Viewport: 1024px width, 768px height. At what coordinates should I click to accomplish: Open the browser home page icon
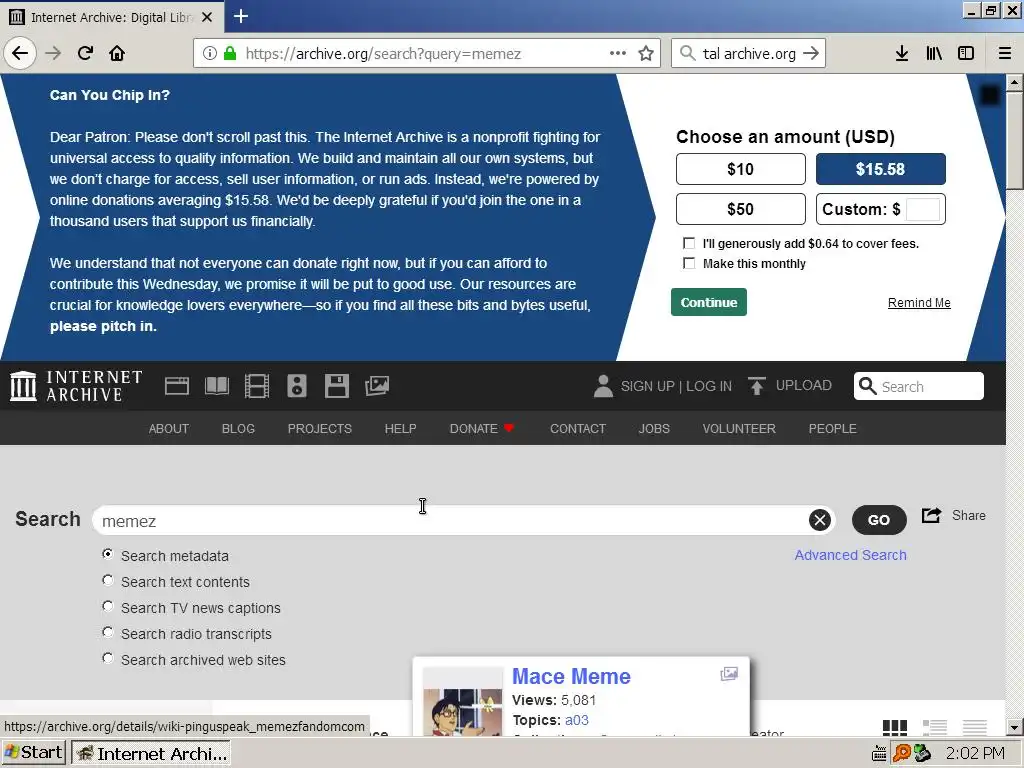pos(117,53)
